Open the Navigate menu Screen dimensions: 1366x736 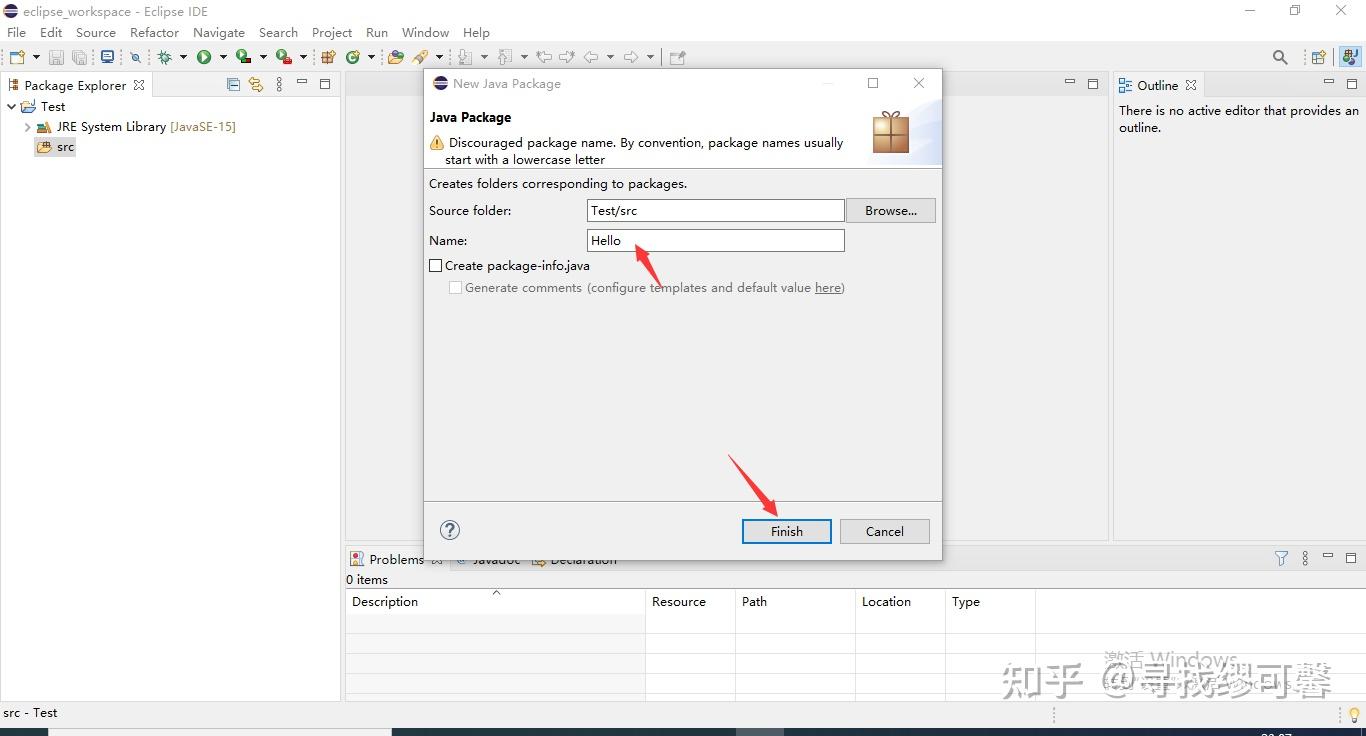coord(219,32)
